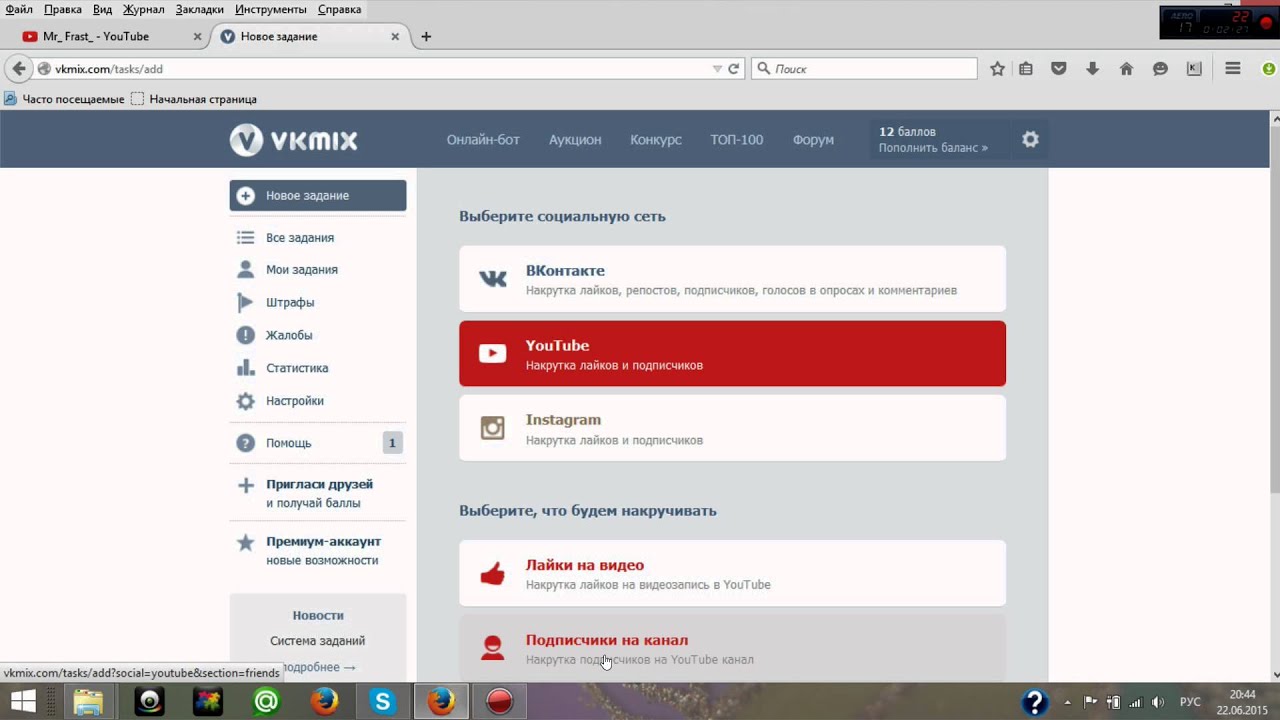This screenshot has height=720, width=1280.
Task: Click the Пополнить баланс link
Action: (932, 148)
